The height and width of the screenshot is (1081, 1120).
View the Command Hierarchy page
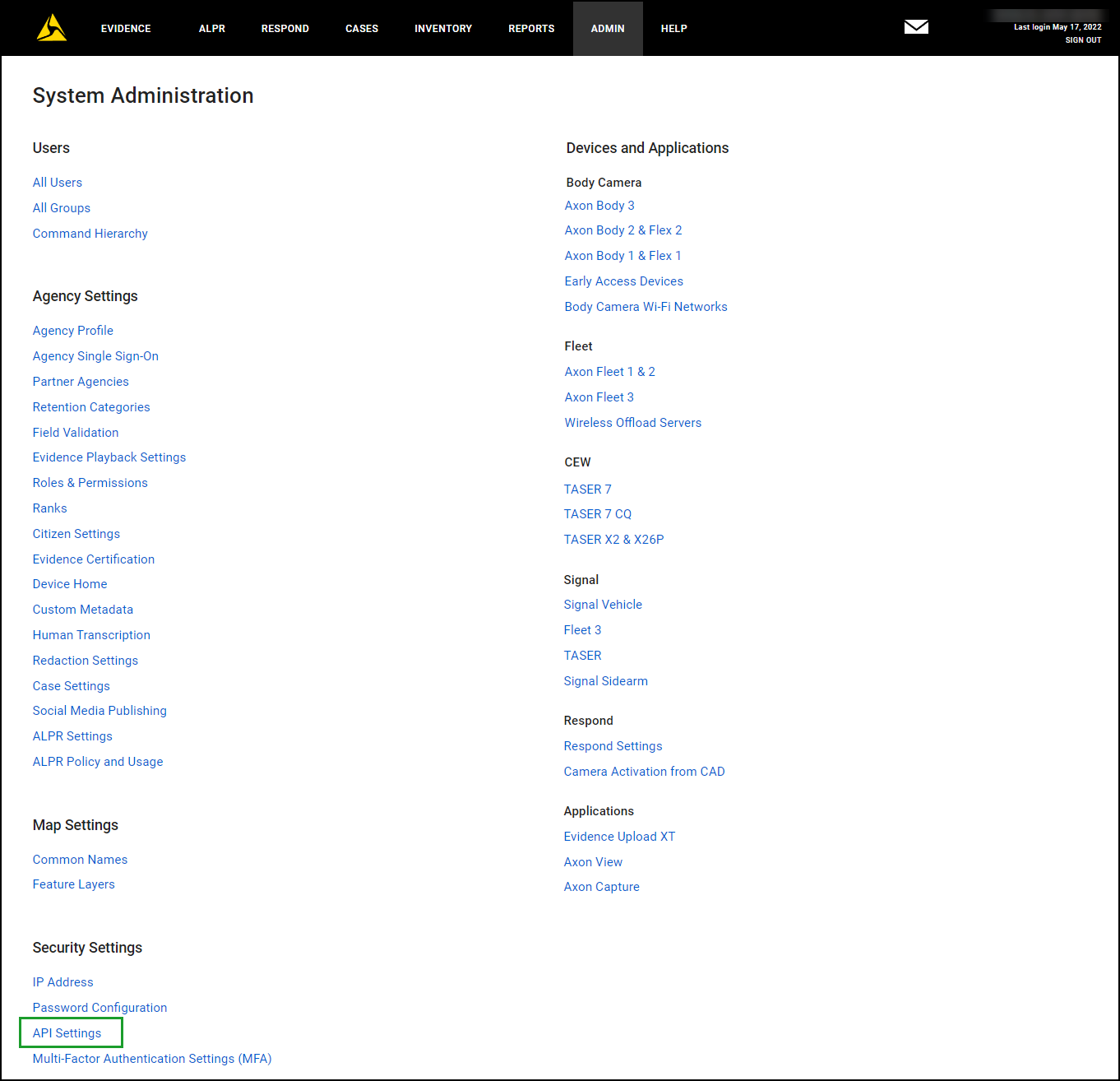point(90,234)
